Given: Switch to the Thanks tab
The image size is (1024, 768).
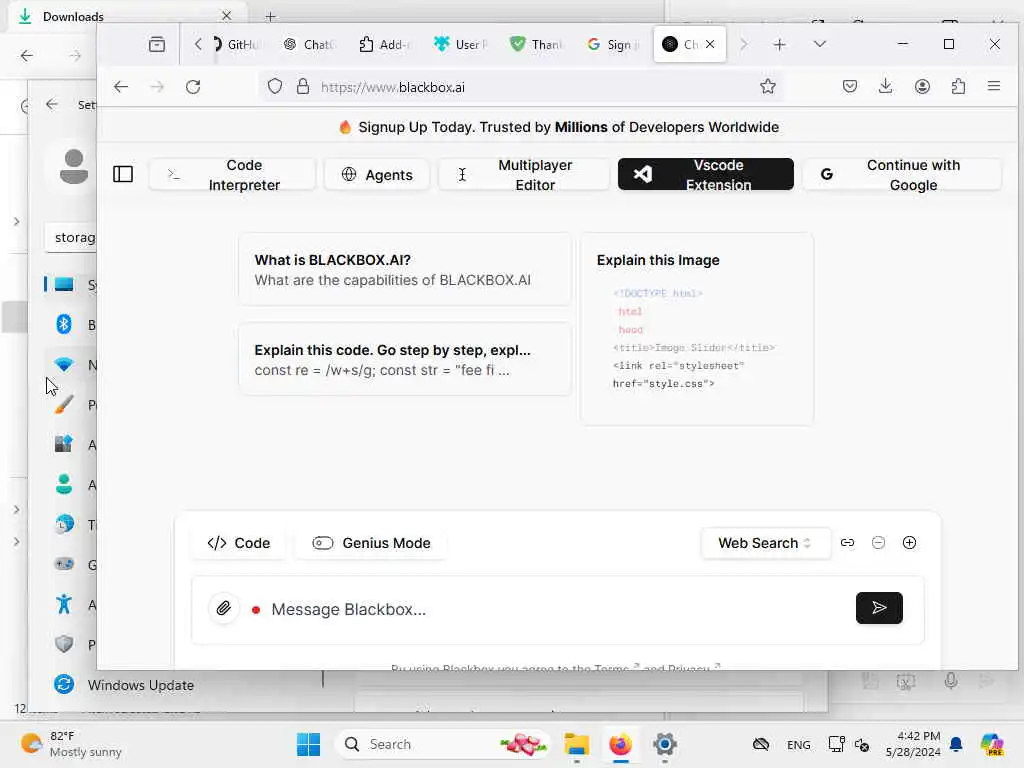Looking at the screenshot, I should pyautogui.click(x=536, y=44).
